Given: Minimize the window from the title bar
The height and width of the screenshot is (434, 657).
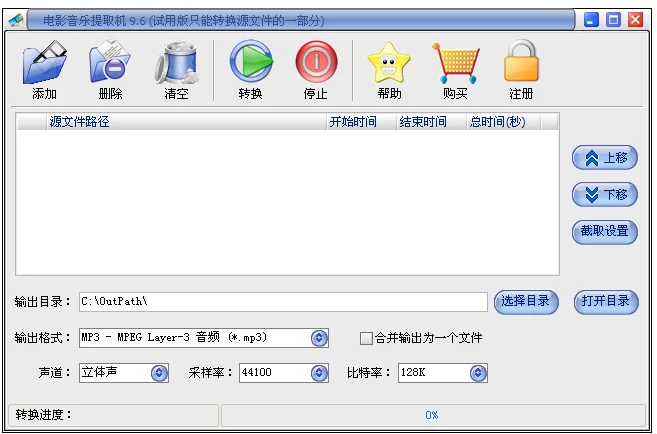Looking at the screenshot, I should [591, 20].
